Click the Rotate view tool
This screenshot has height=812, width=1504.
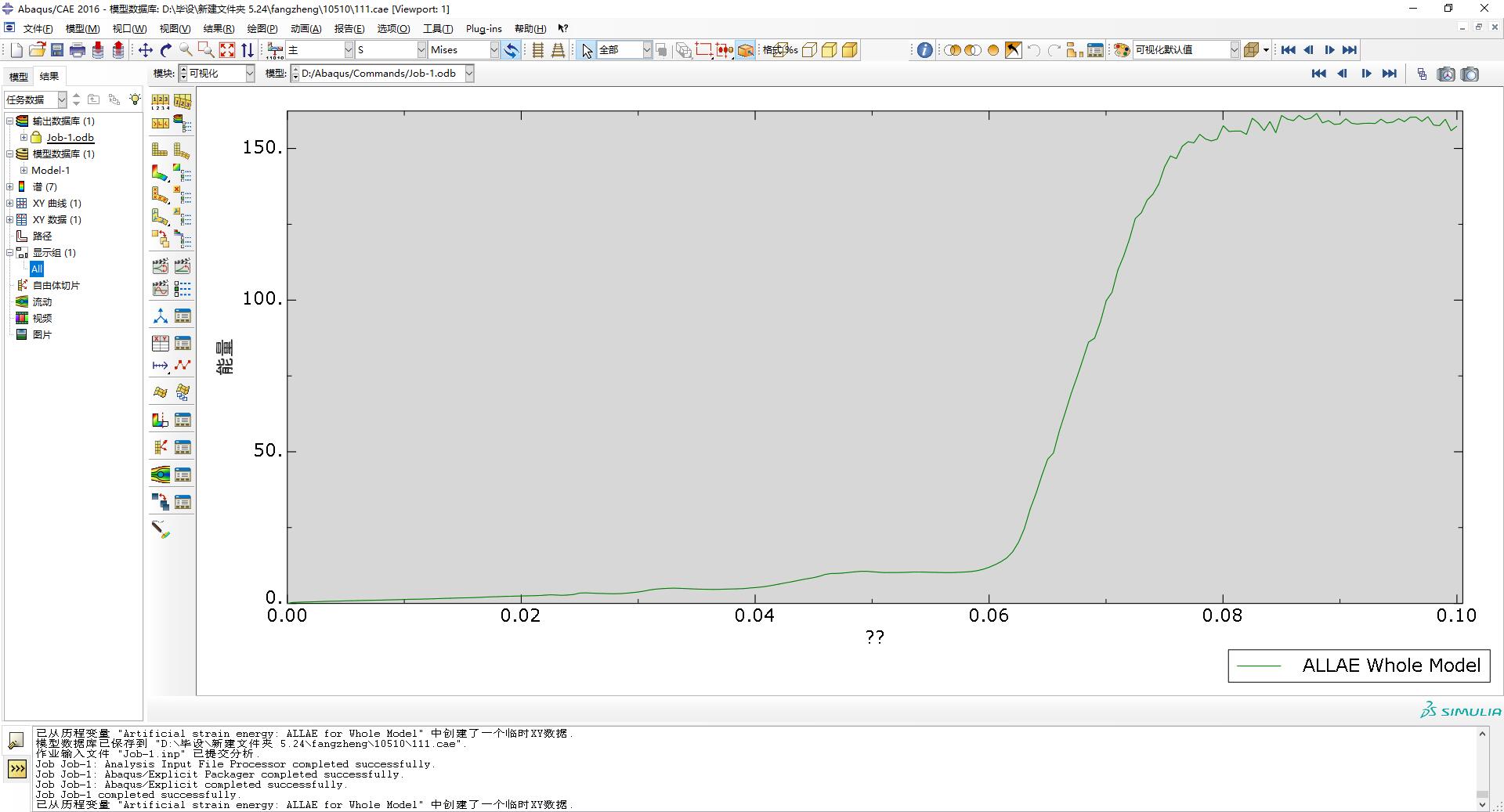coord(166,50)
